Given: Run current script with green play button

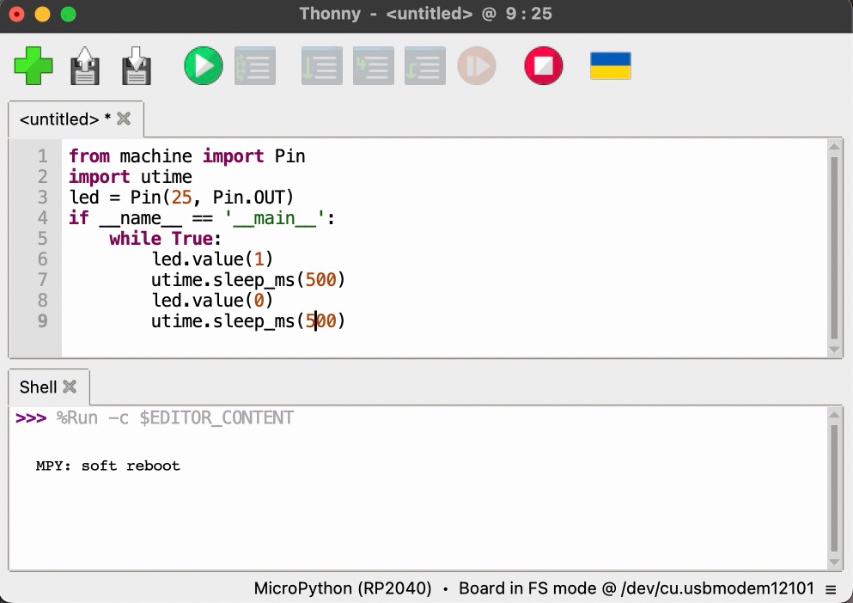Looking at the screenshot, I should [x=203, y=66].
